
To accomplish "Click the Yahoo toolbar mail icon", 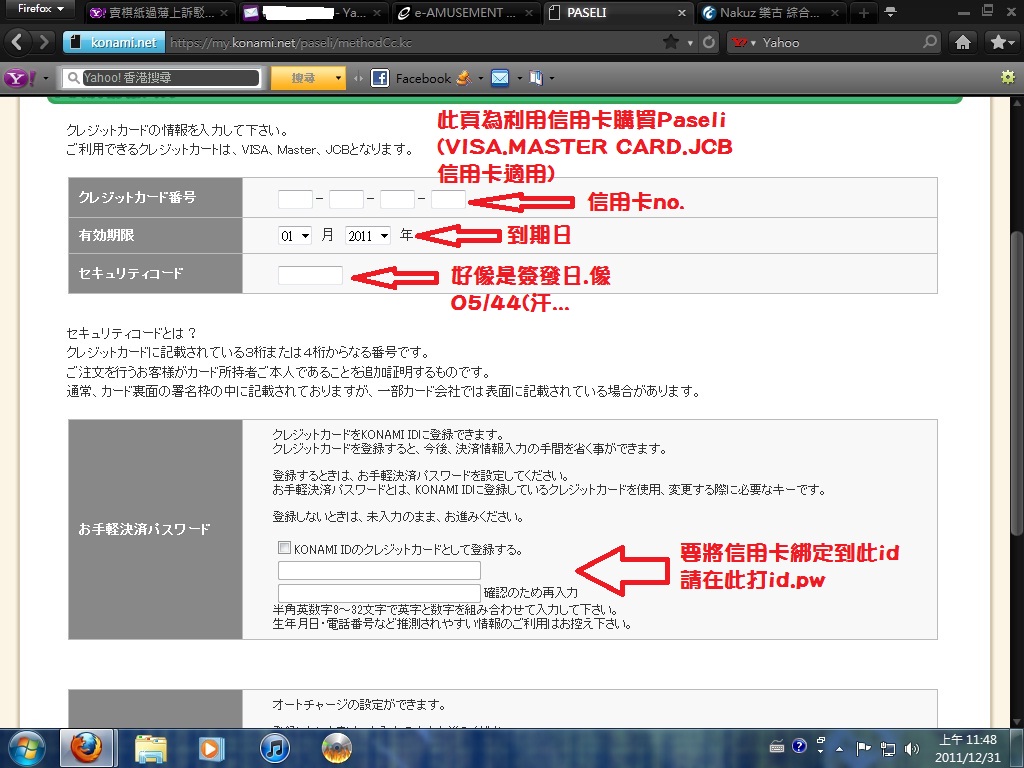I will tap(499, 78).
